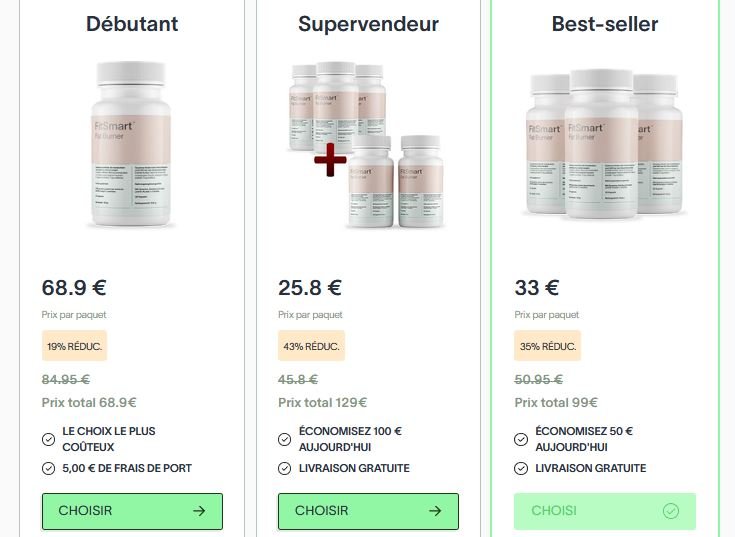This screenshot has height=537, width=735.
Task: Choose the Supervendeur package
Action: pyautogui.click(x=368, y=511)
